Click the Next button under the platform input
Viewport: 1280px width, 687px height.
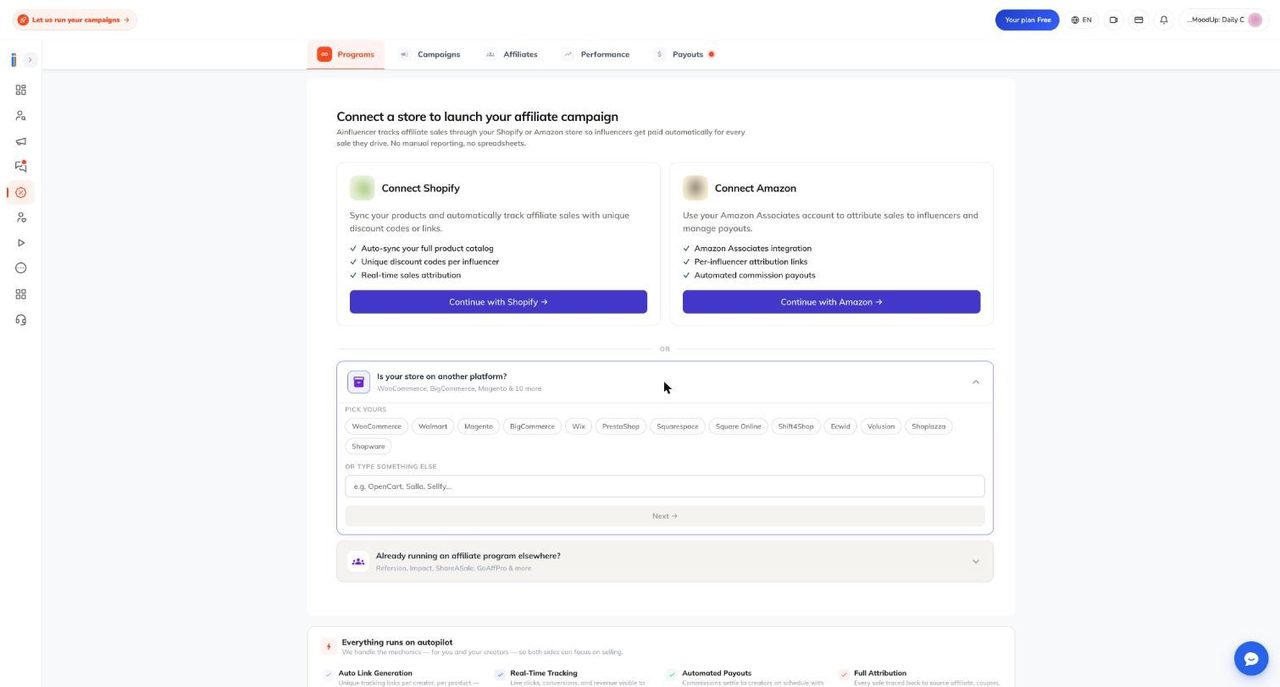pyautogui.click(x=665, y=516)
